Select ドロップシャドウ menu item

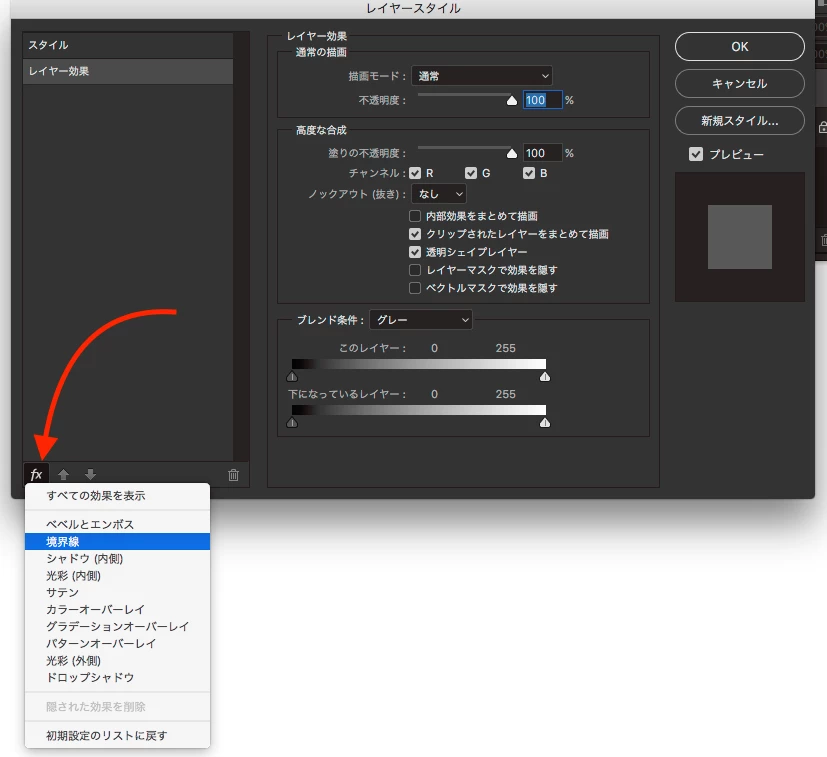(x=117, y=677)
